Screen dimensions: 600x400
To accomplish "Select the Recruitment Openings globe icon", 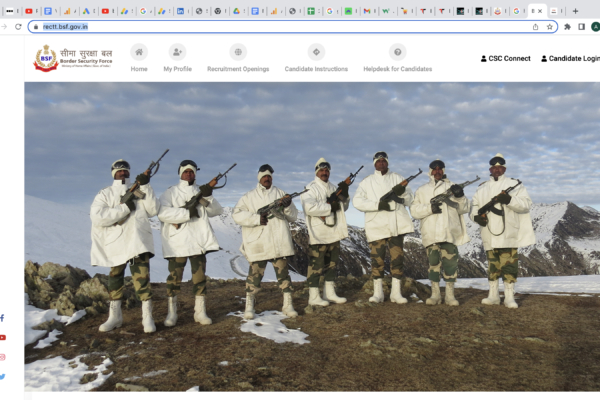I will [238, 52].
